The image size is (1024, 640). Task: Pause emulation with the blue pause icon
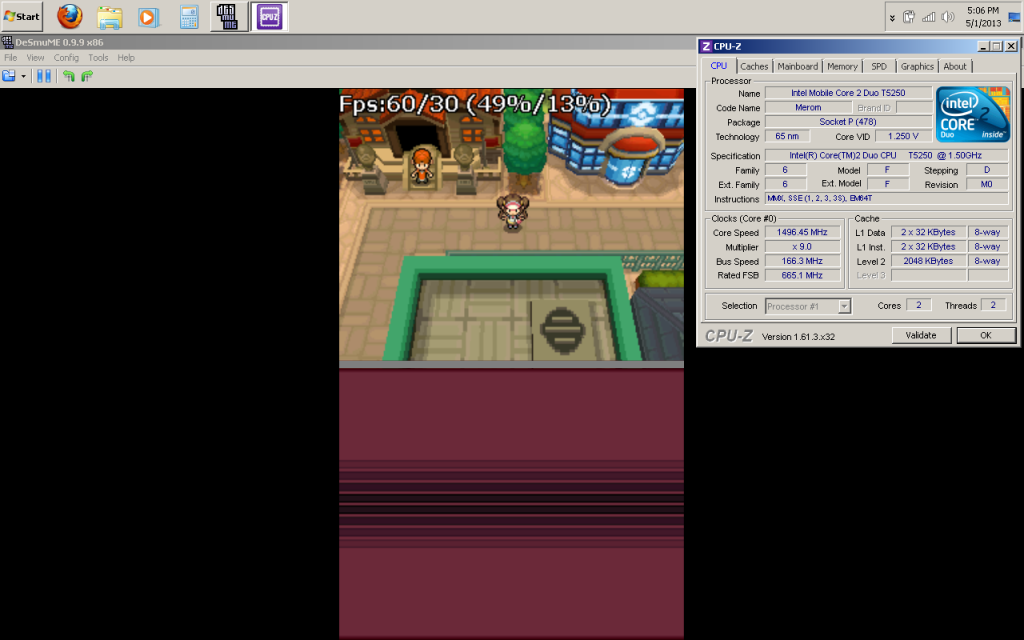(44, 76)
